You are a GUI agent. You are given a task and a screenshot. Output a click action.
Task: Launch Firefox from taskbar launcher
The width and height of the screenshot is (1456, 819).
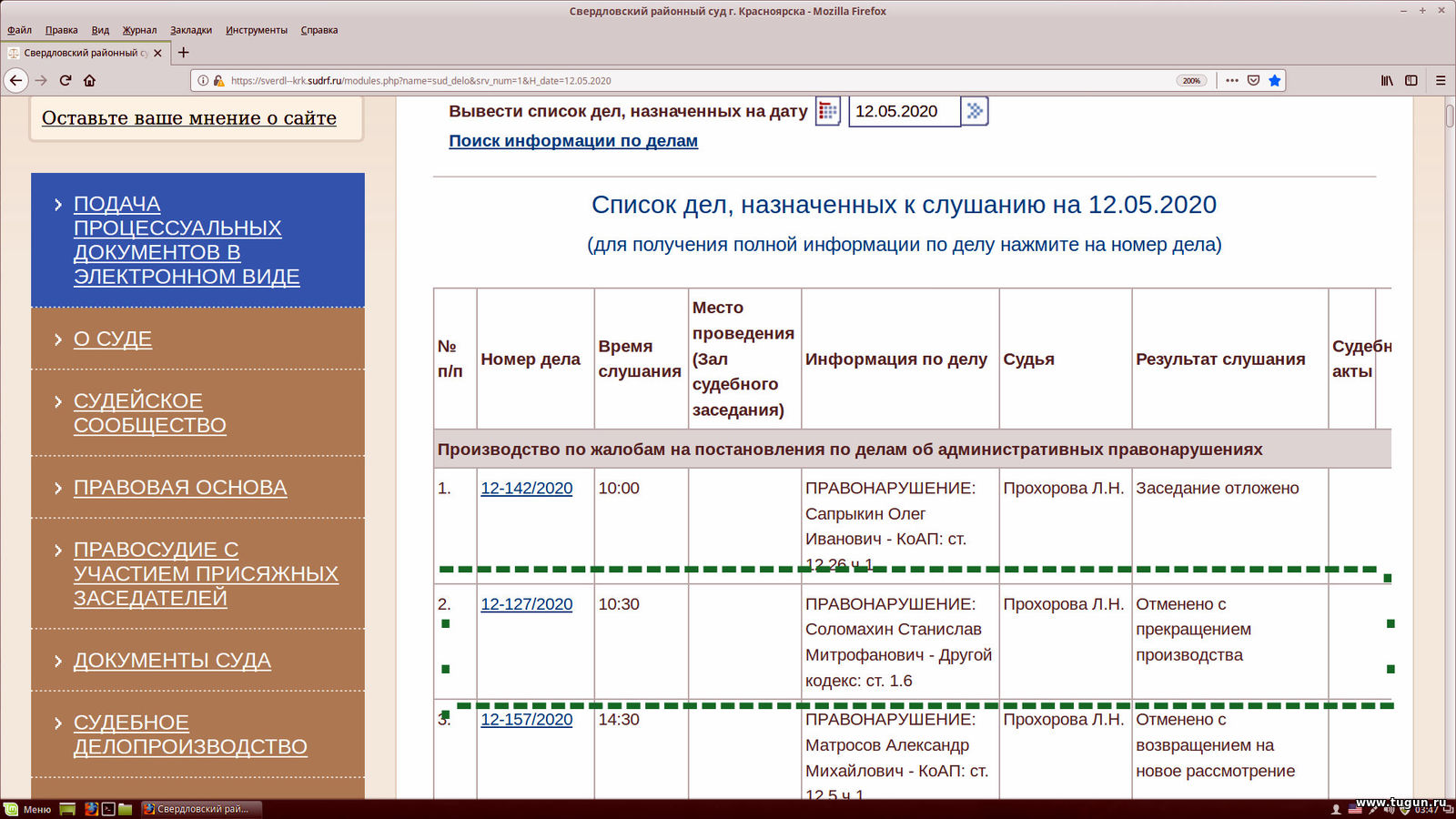91,809
